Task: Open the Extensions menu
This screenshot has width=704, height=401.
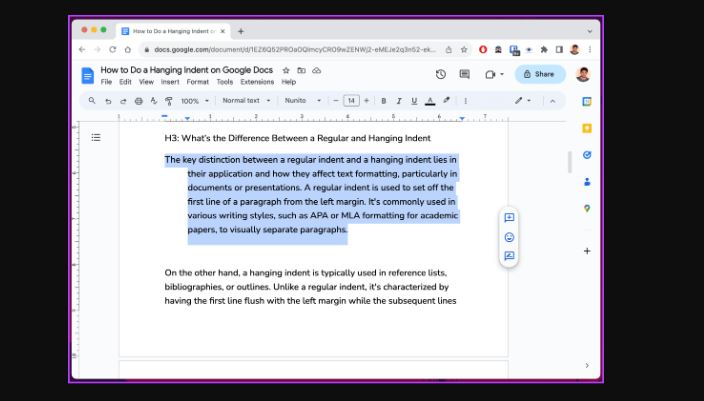Action: click(257, 82)
